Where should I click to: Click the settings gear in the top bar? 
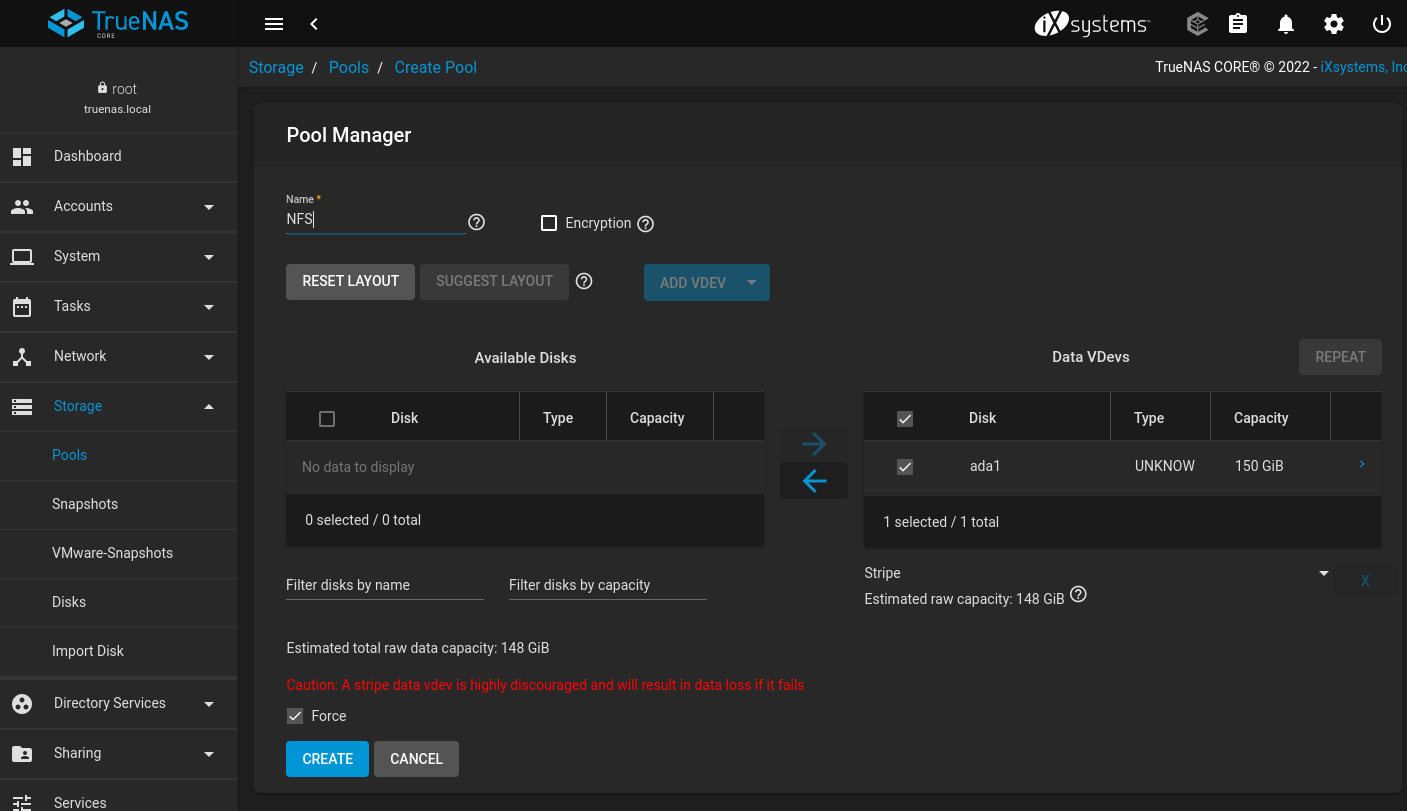pyautogui.click(x=1334, y=23)
